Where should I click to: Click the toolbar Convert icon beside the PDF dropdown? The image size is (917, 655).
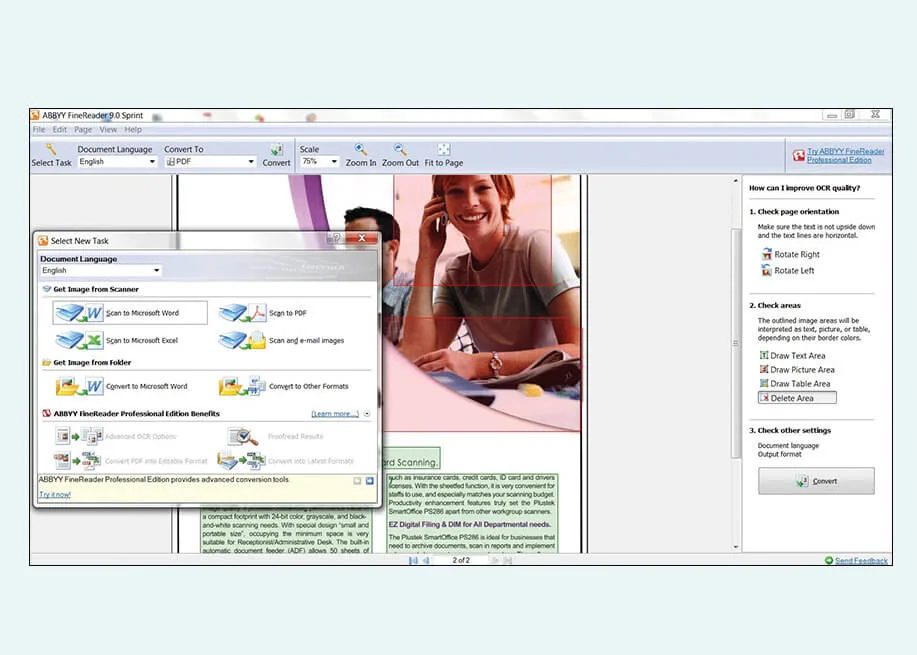[x=277, y=150]
